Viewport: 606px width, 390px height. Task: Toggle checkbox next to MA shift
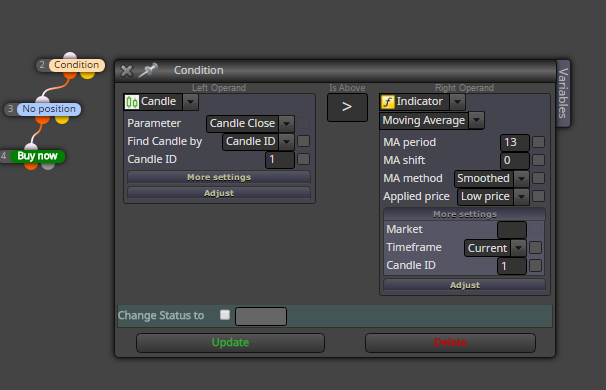(x=538, y=160)
